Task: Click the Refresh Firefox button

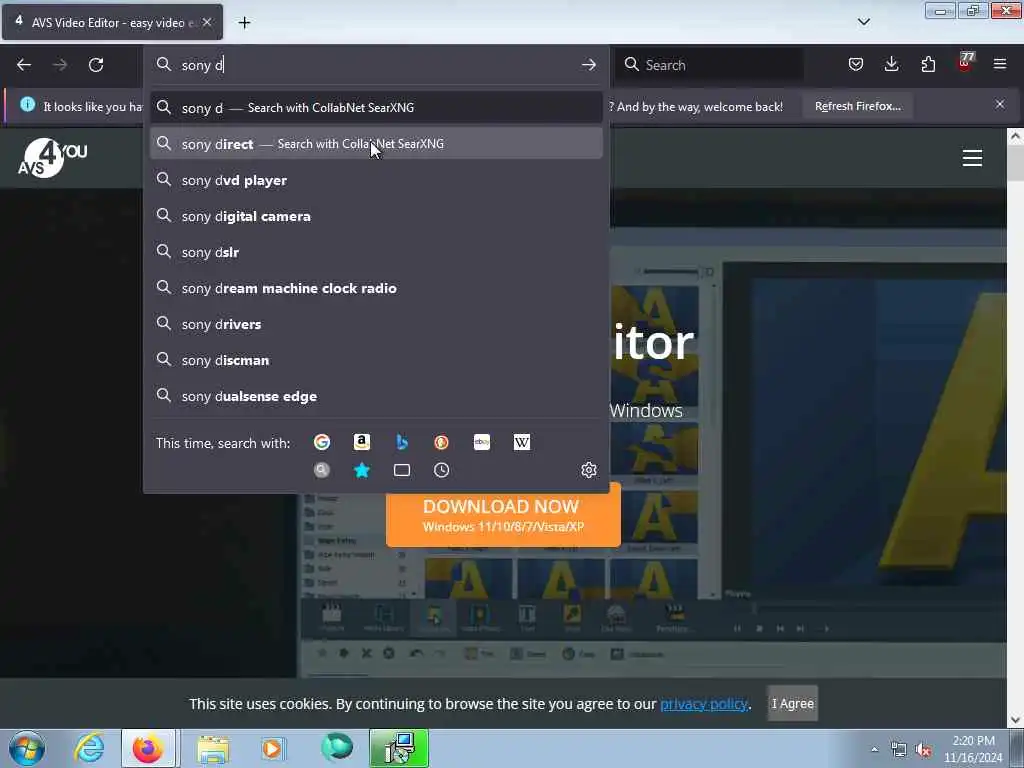Action: [857, 106]
